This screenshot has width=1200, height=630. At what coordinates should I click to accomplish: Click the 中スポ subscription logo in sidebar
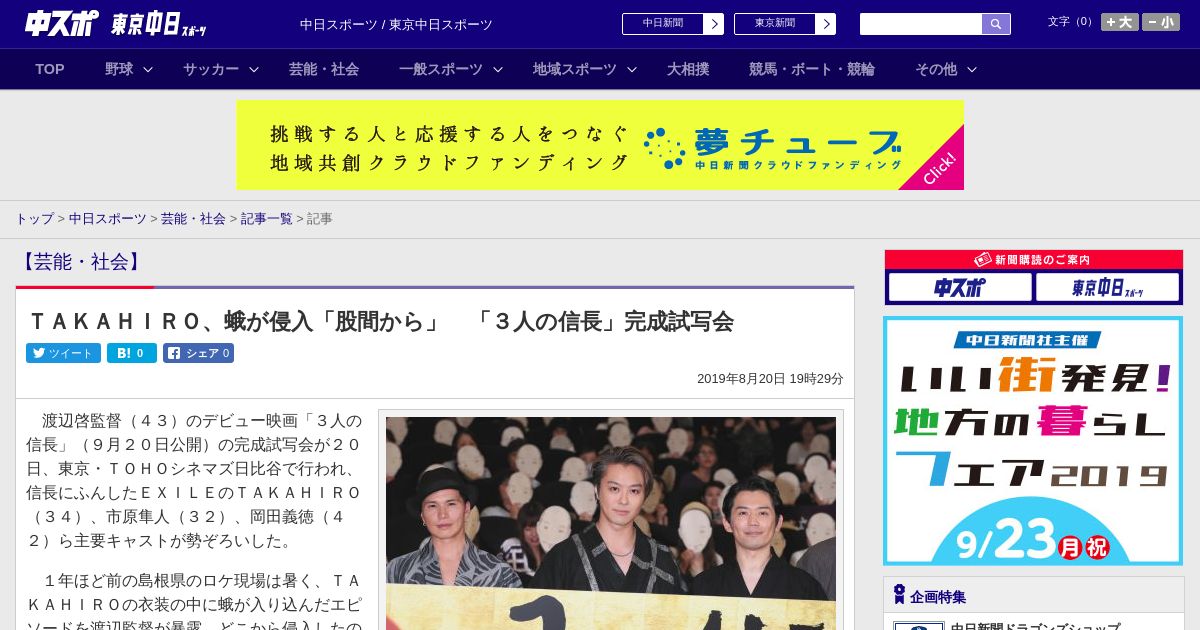click(x=960, y=287)
